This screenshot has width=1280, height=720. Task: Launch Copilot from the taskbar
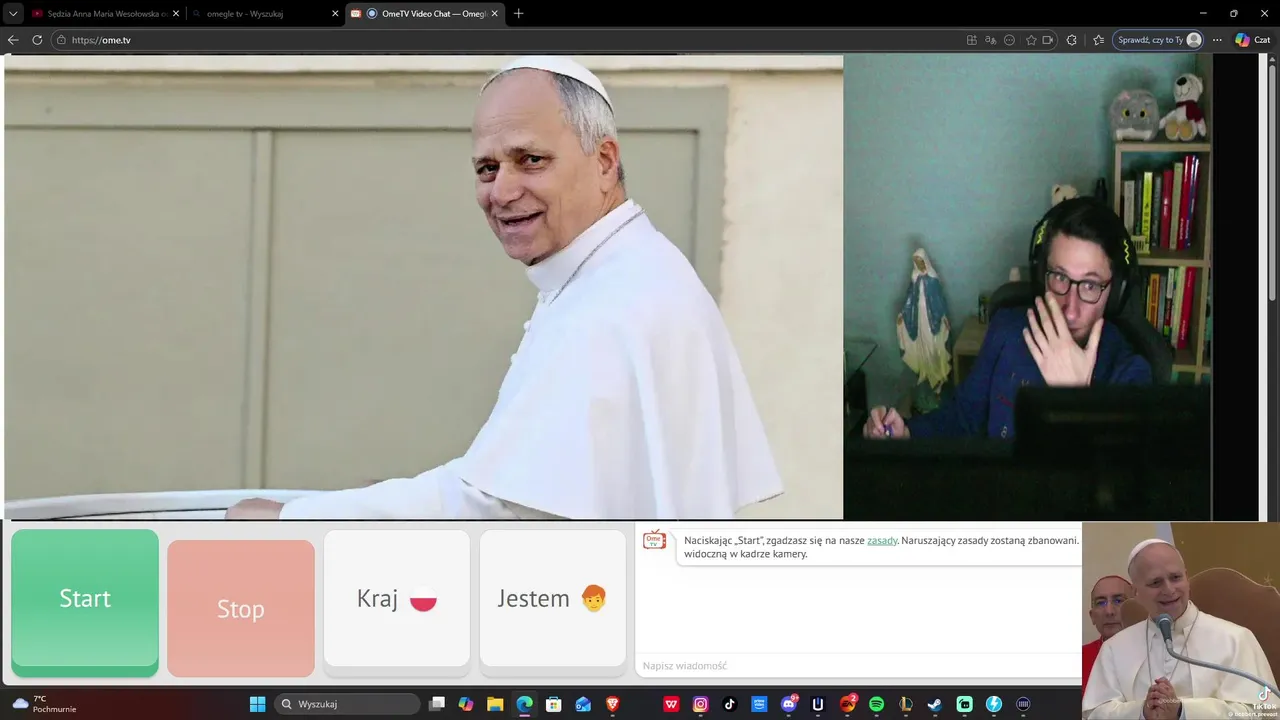466,704
